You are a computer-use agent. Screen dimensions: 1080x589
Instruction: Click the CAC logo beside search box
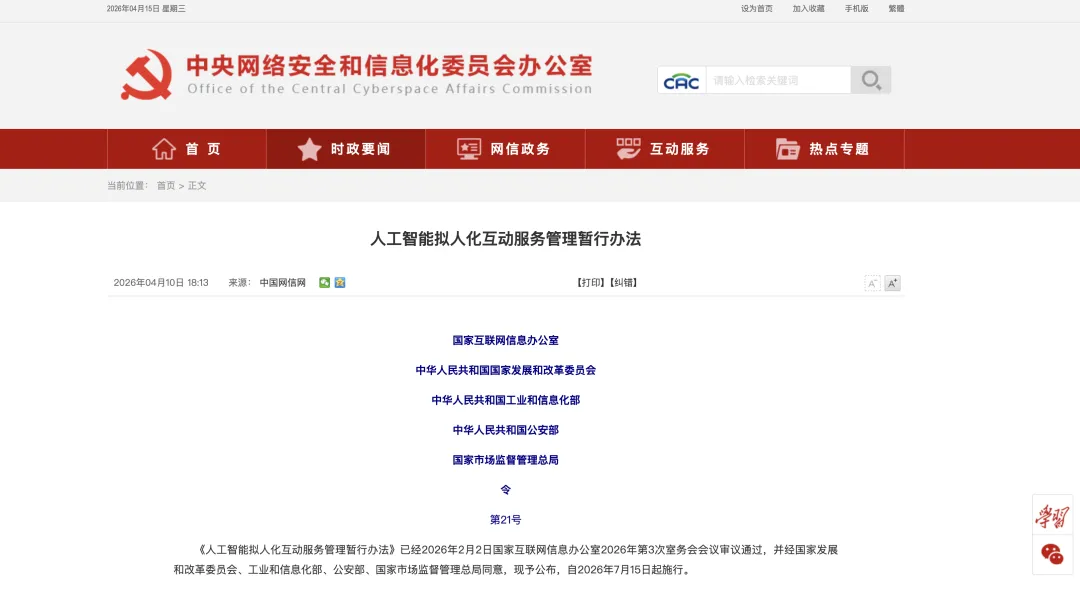[x=681, y=81]
